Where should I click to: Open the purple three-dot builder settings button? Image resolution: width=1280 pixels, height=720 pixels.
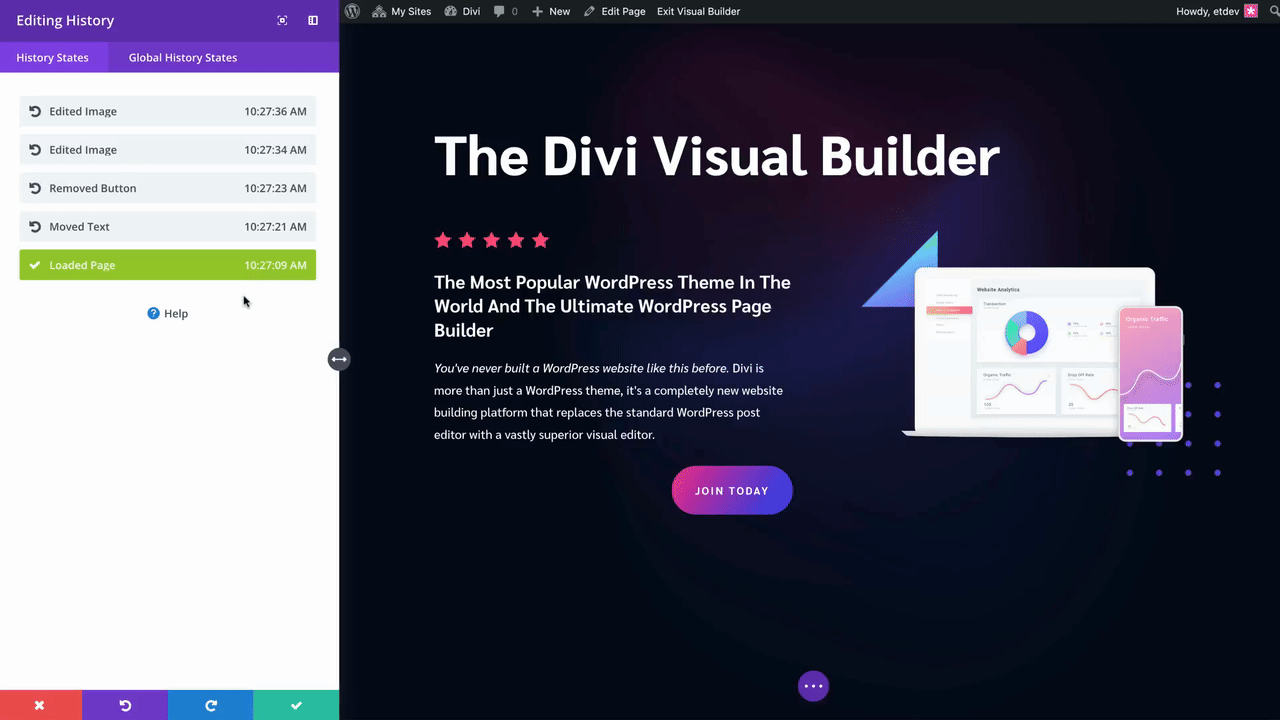[813, 686]
